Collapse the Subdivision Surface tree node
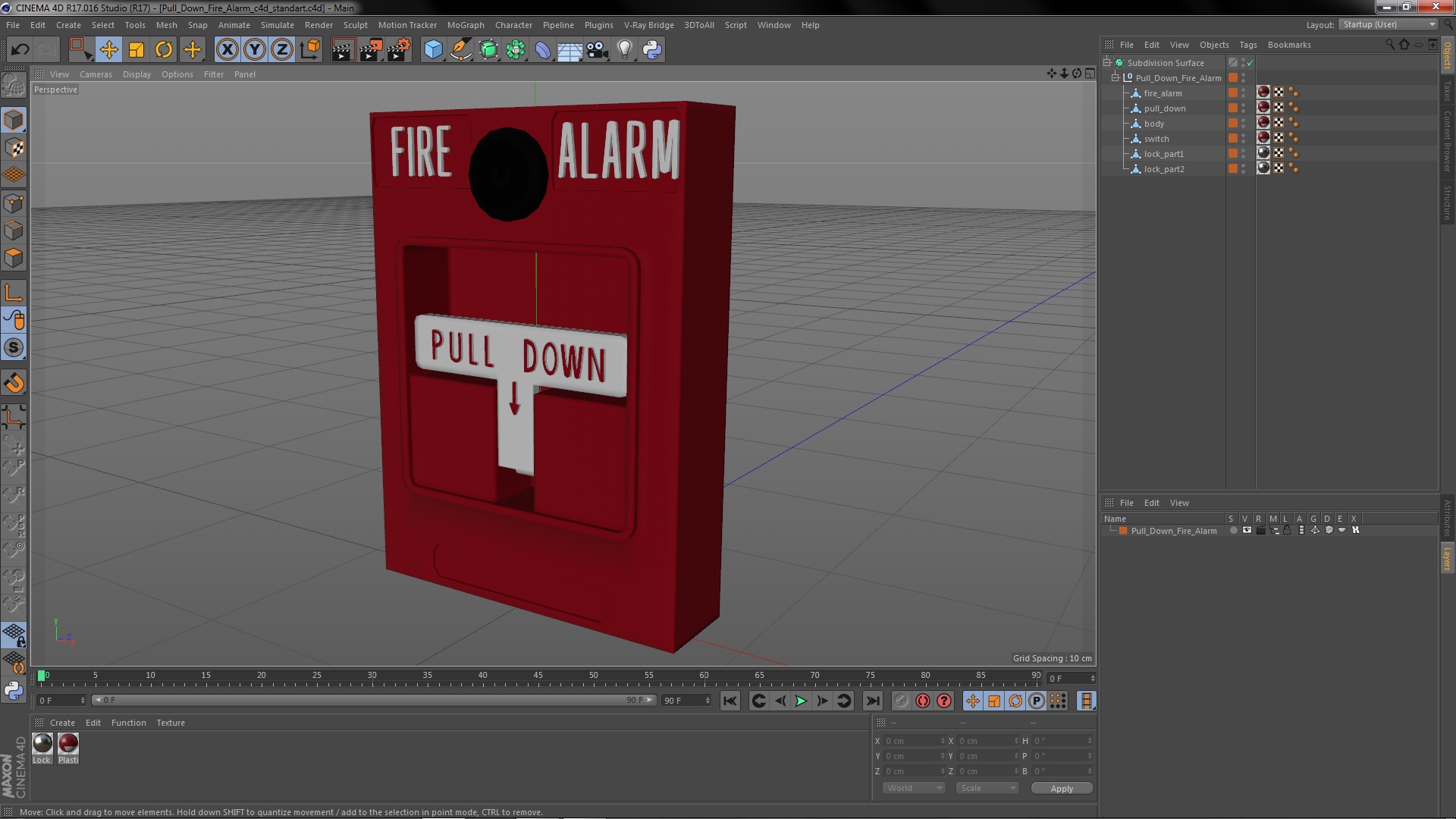 (1107, 63)
